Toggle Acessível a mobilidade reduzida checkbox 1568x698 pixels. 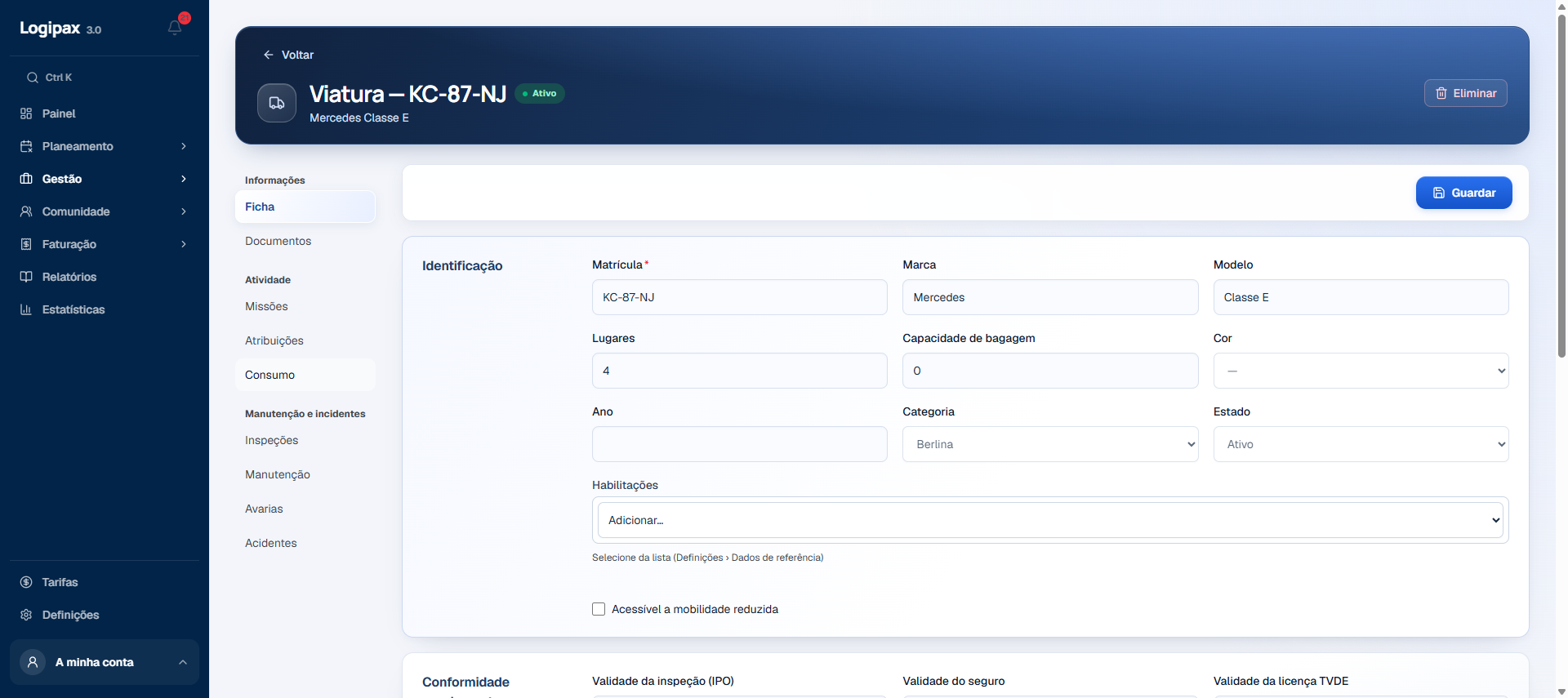599,609
